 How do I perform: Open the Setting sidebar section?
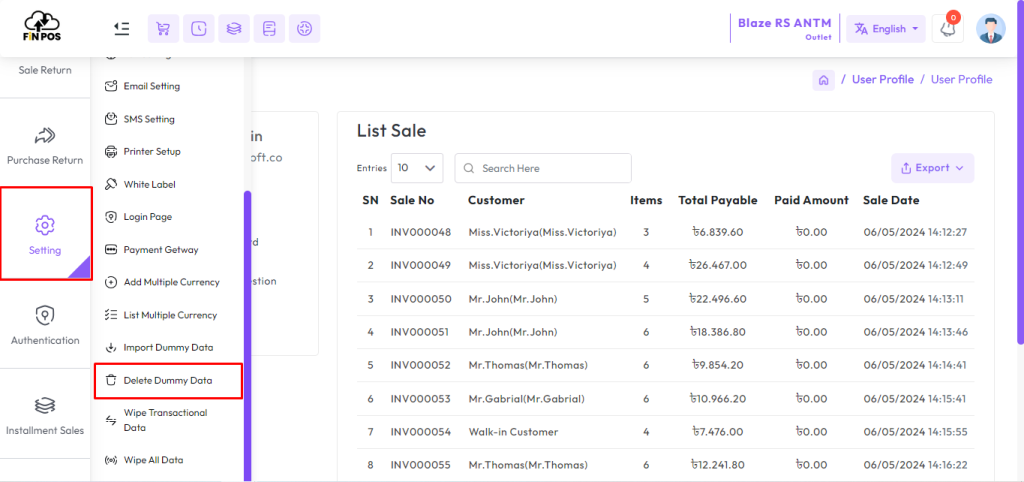click(x=45, y=234)
